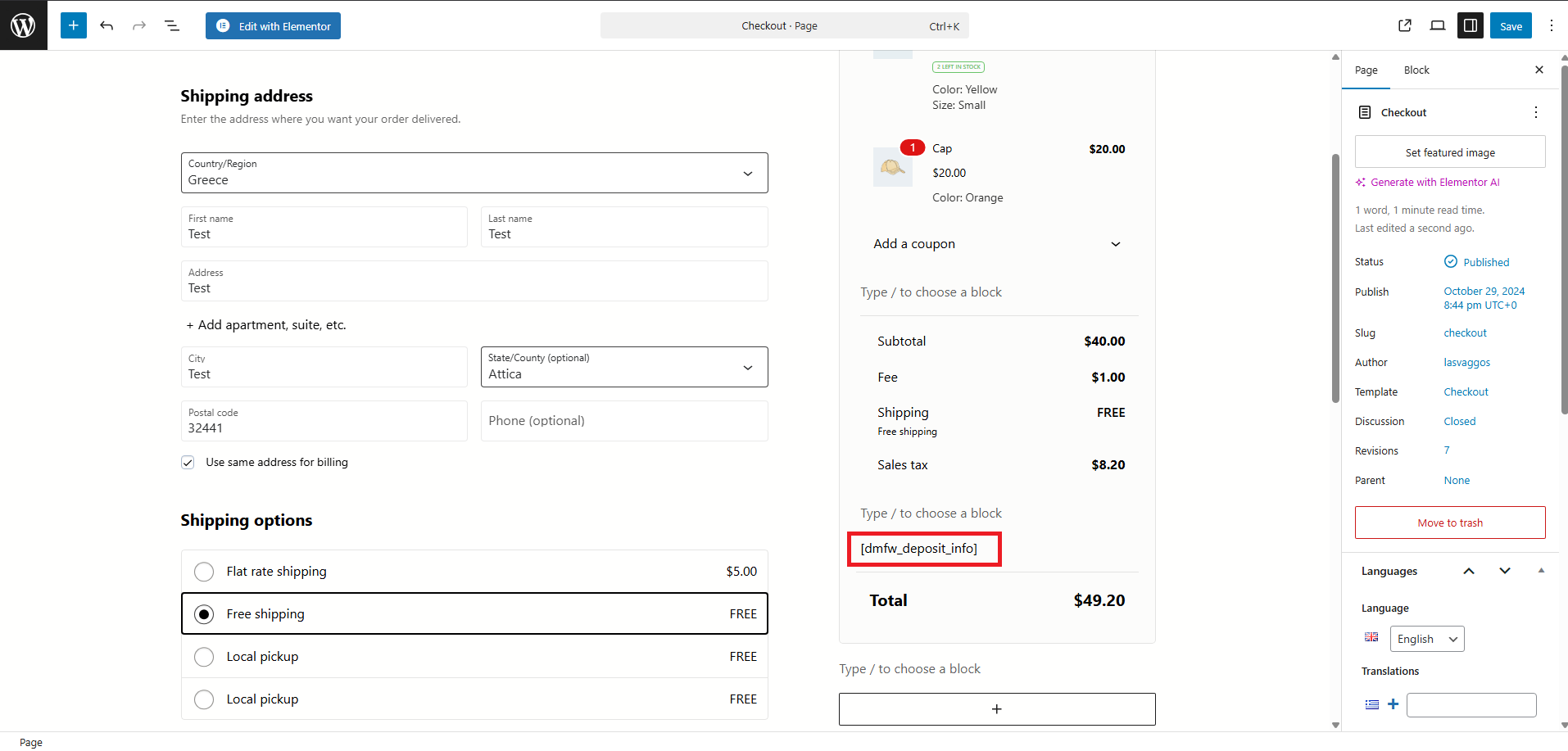The width and height of the screenshot is (1568, 751).
Task: Open the English language dropdown
Action: pyautogui.click(x=1426, y=639)
